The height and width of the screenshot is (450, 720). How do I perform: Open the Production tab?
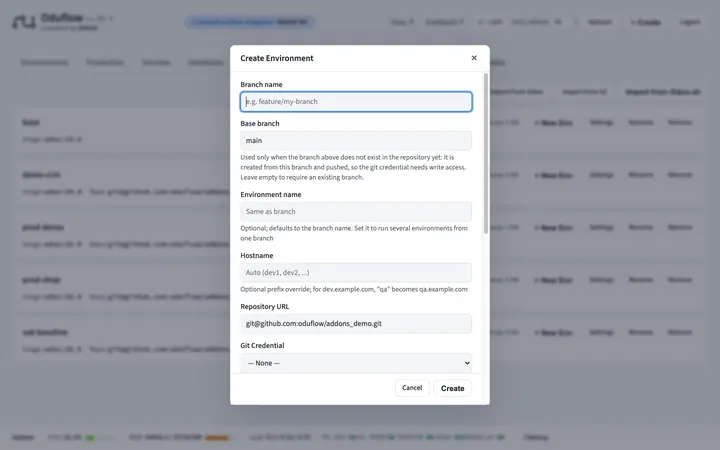click(105, 62)
